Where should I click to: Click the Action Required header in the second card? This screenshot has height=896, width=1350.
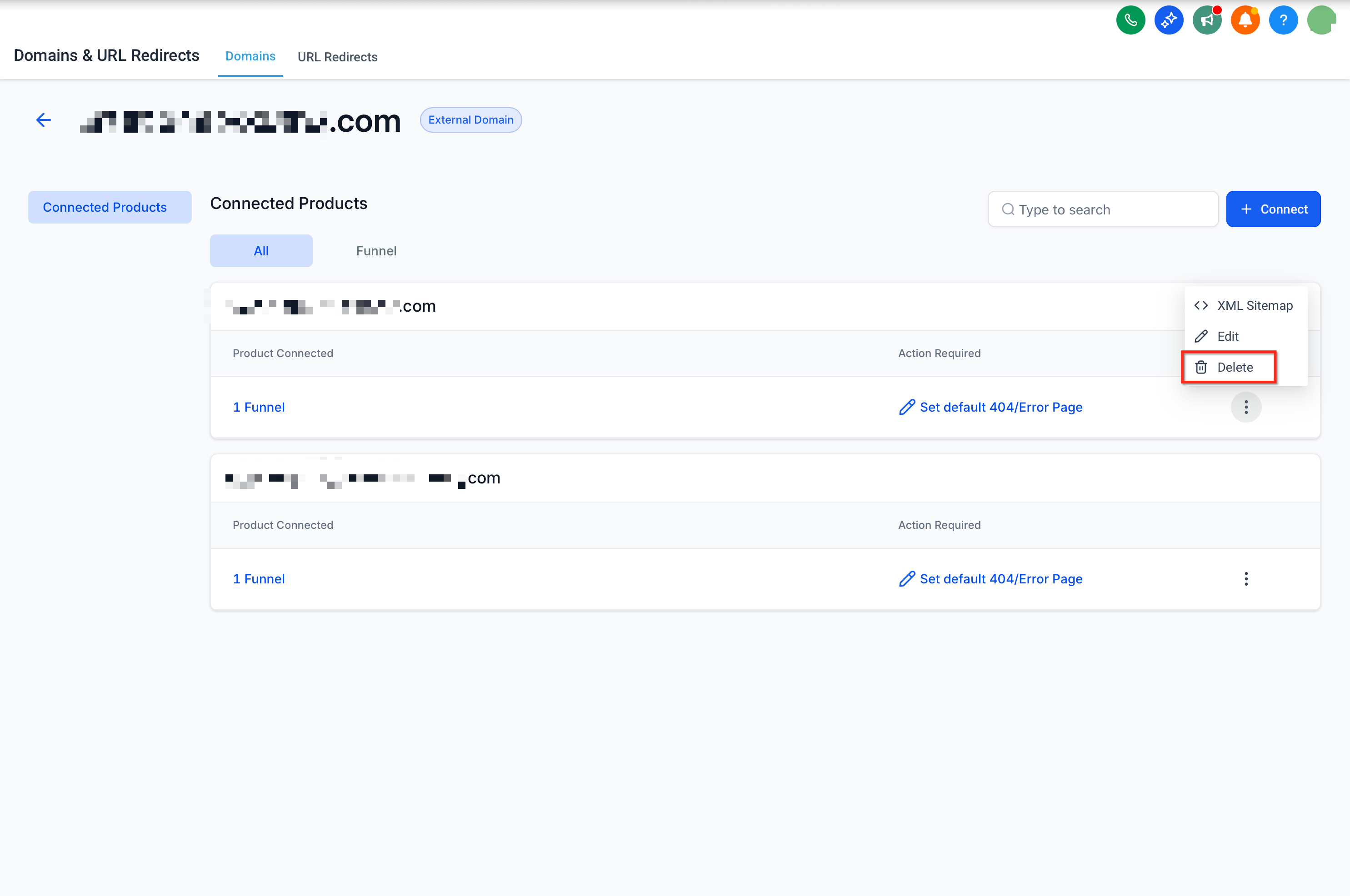pos(939,525)
